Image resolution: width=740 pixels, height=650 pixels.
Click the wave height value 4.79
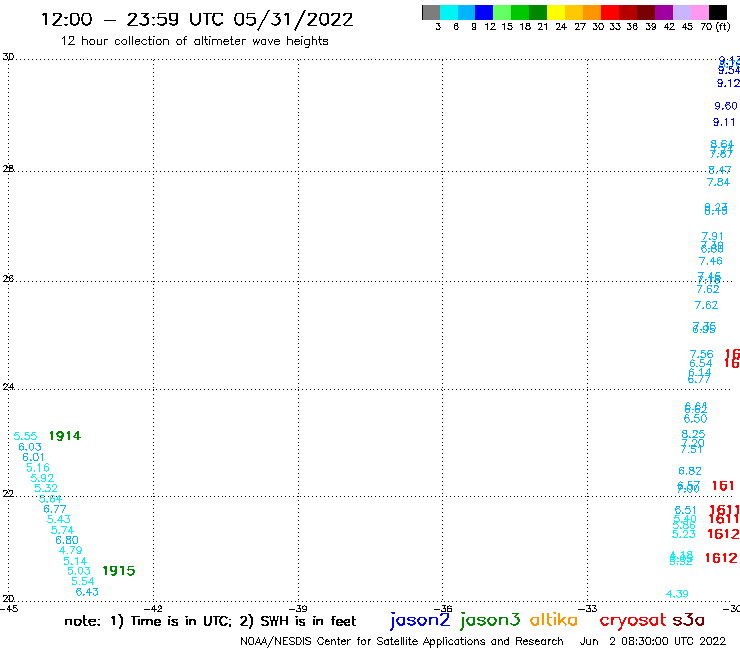(70, 550)
